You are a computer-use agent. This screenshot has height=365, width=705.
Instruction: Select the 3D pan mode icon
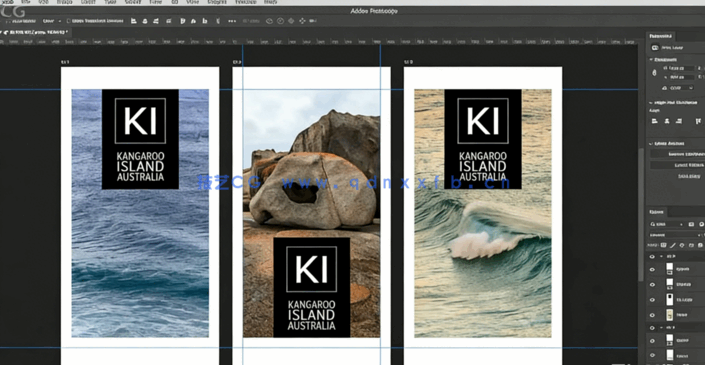click(x=291, y=21)
